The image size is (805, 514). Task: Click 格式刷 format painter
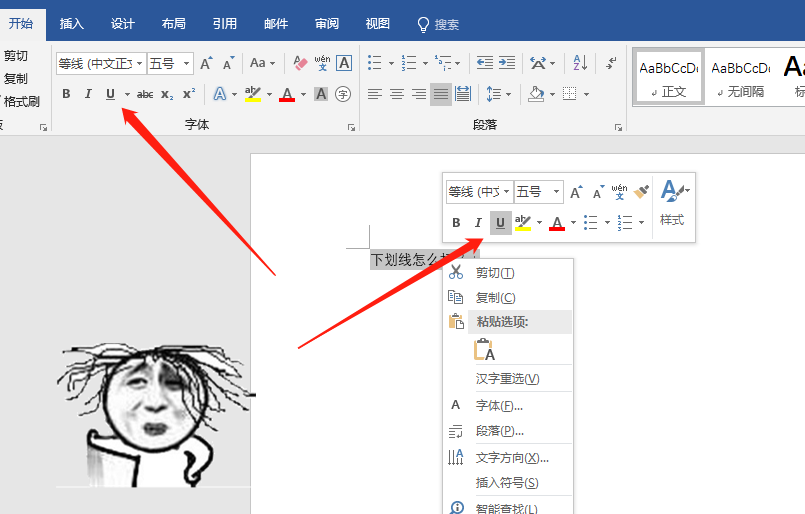click(21, 101)
